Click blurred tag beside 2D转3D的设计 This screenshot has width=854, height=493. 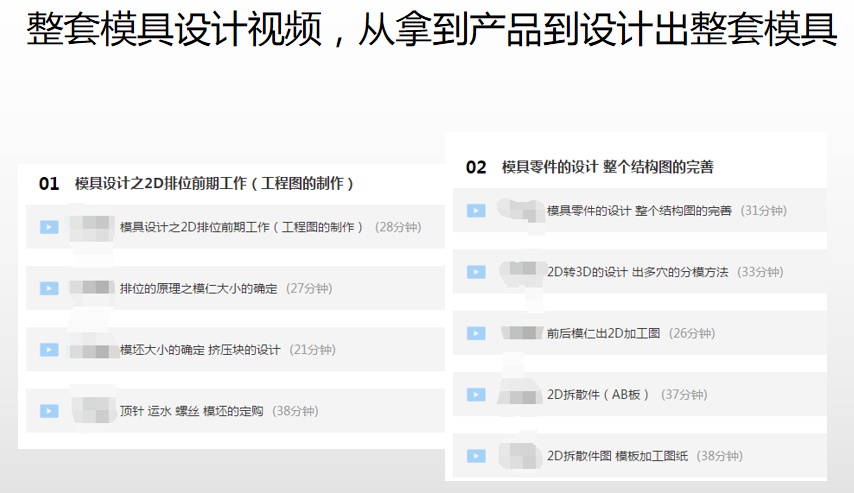point(522,271)
